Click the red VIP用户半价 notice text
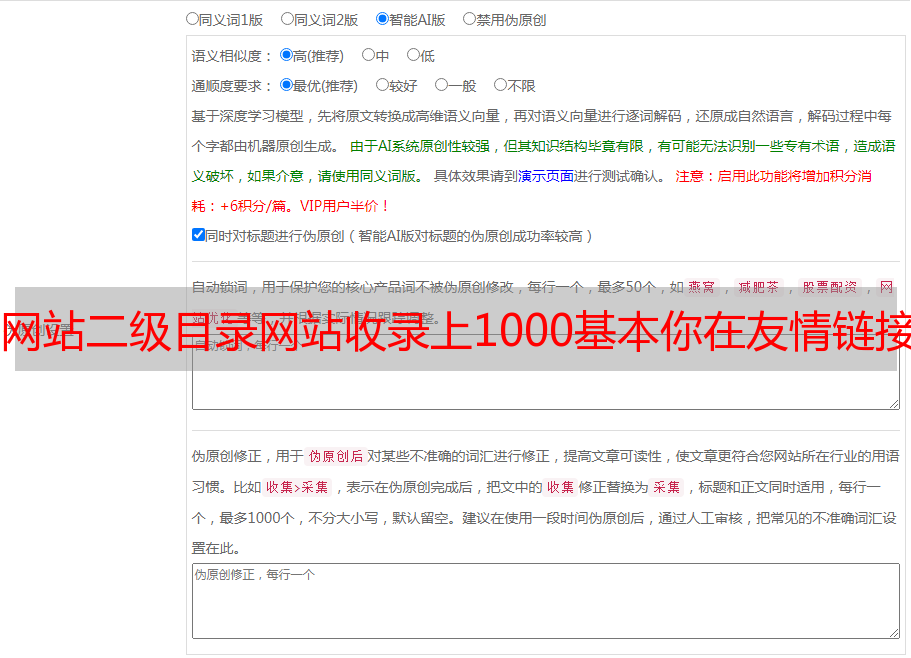 coord(343,206)
